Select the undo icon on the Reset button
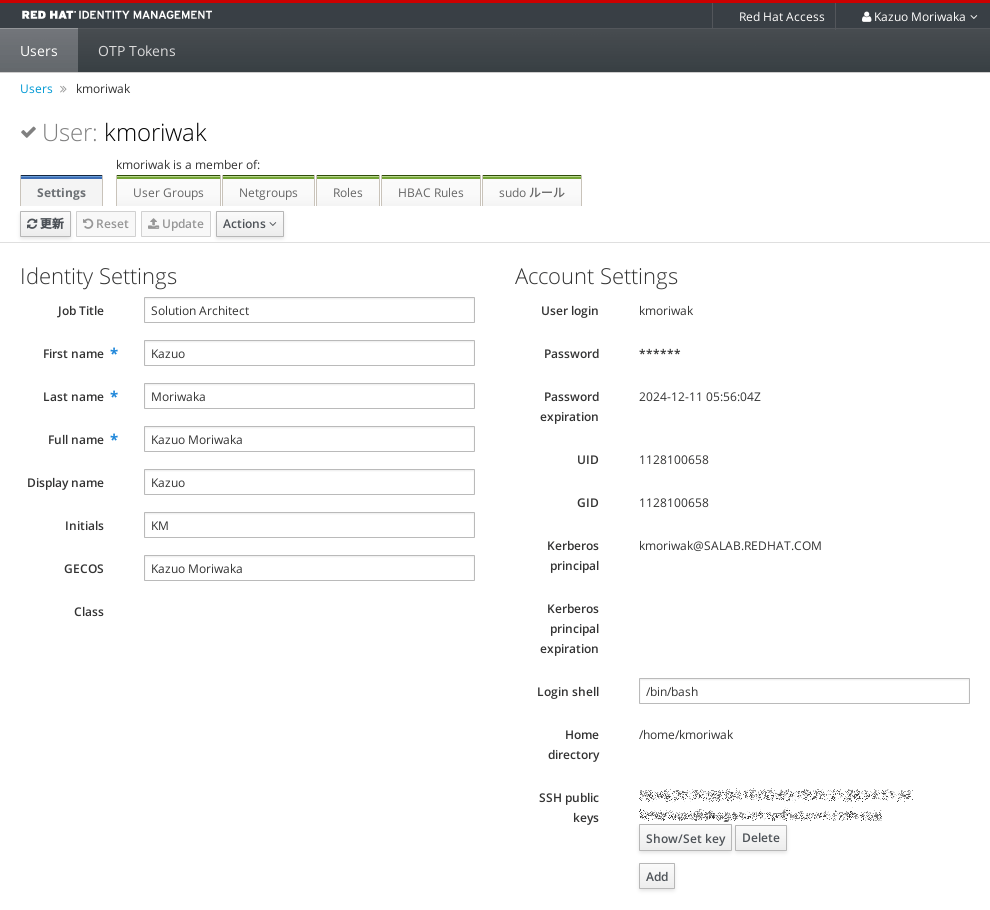This screenshot has width=990, height=910. [87, 223]
